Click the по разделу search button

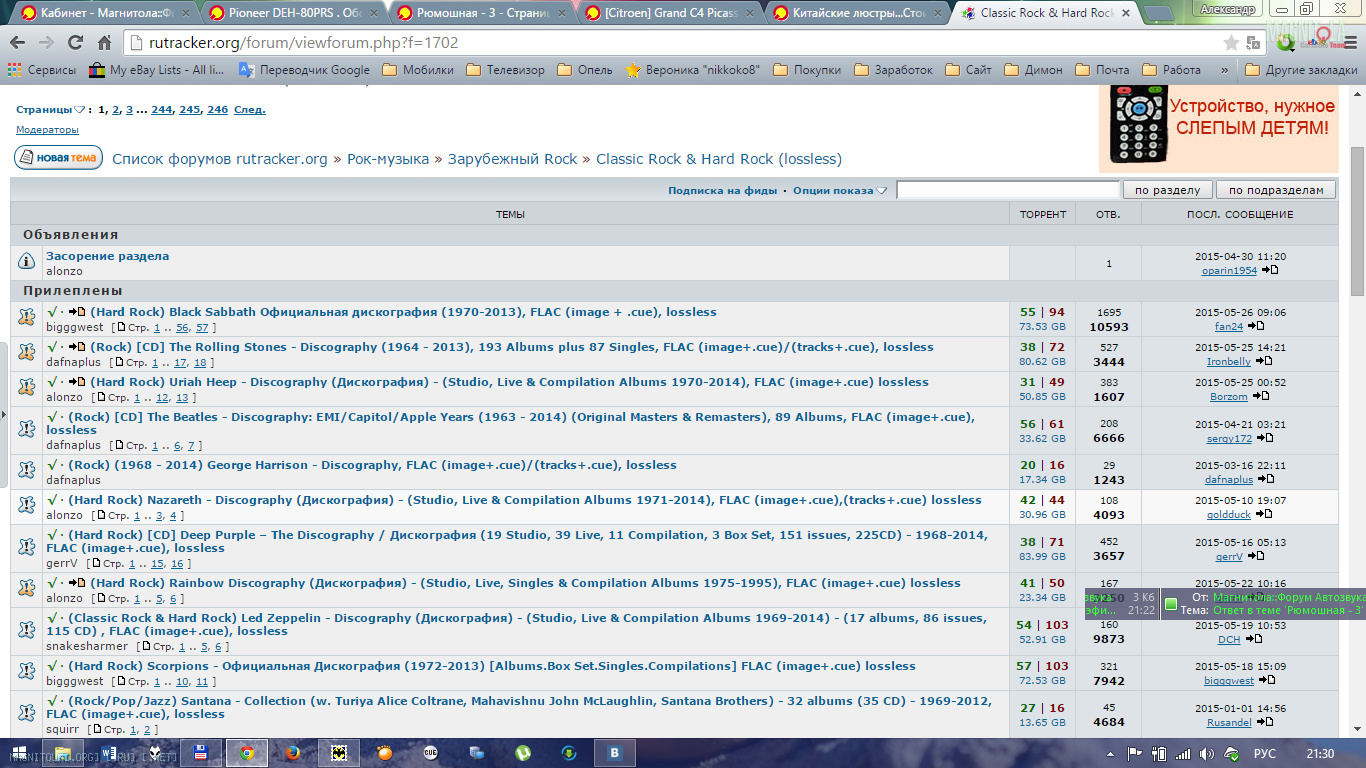coord(1167,190)
